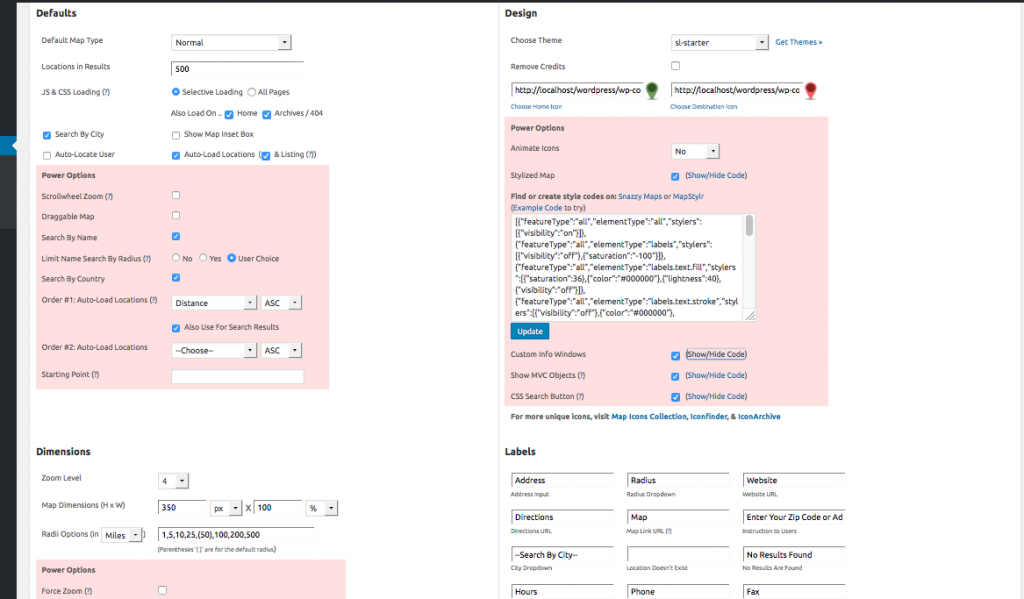This screenshot has width=1024, height=599.
Task: Visit the Snazzy Maps link
Action: (x=639, y=196)
